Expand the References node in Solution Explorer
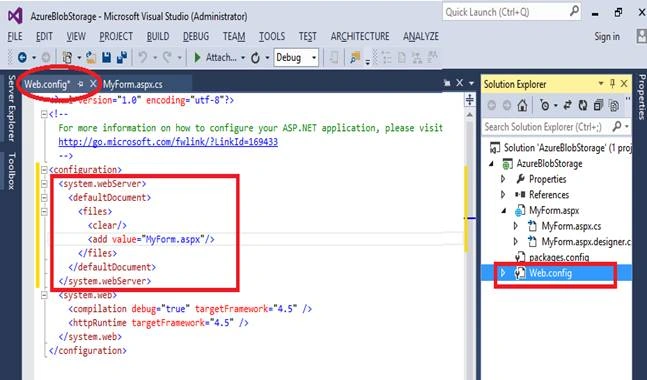 point(503,194)
